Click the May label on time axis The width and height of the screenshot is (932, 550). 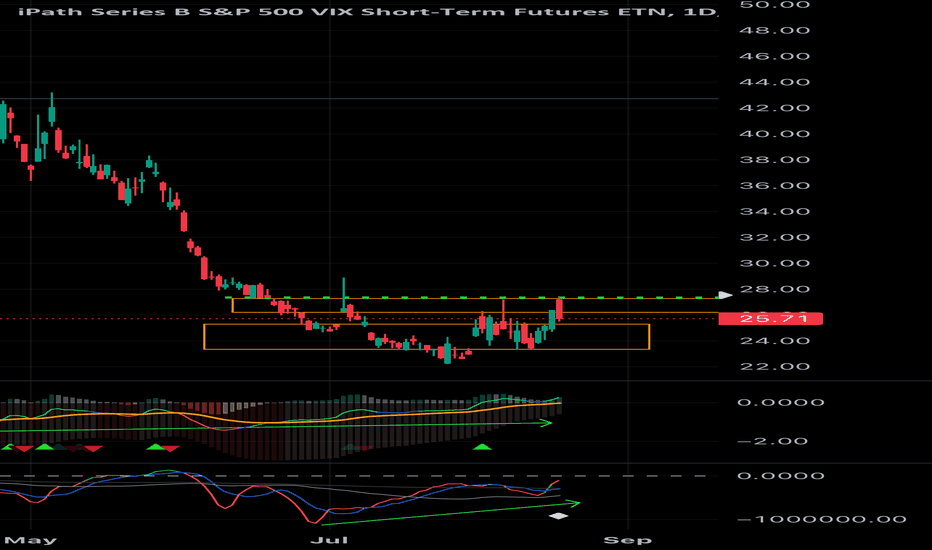pyautogui.click(x=31, y=540)
